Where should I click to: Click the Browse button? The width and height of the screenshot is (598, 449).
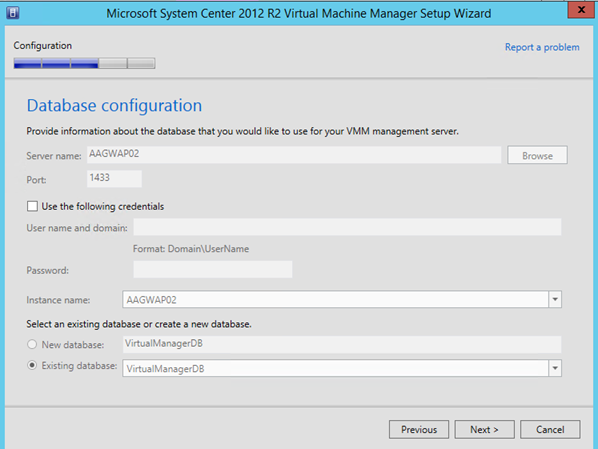pos(537,155)
